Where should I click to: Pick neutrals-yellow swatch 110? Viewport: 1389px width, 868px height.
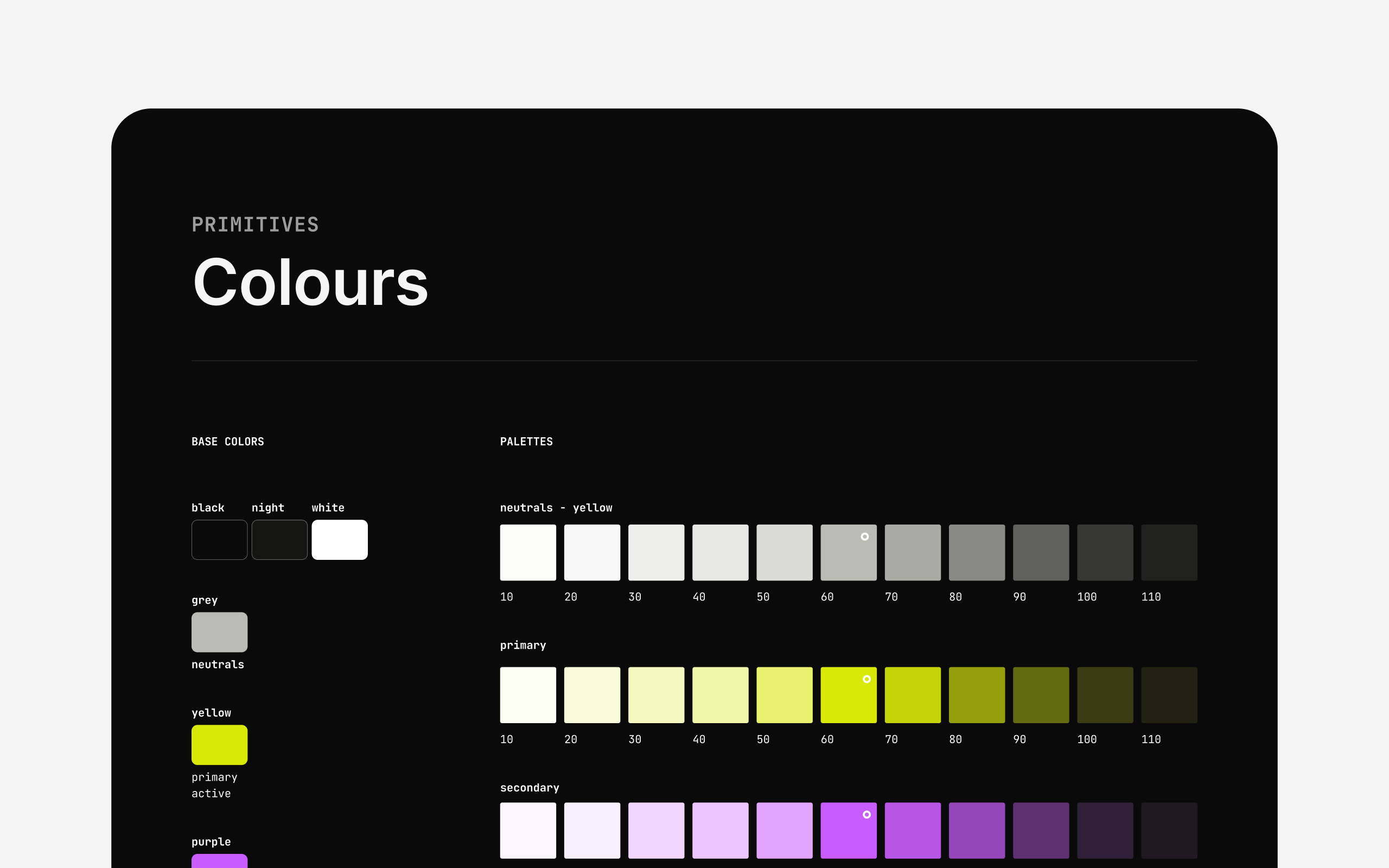tap(1170, 552)
